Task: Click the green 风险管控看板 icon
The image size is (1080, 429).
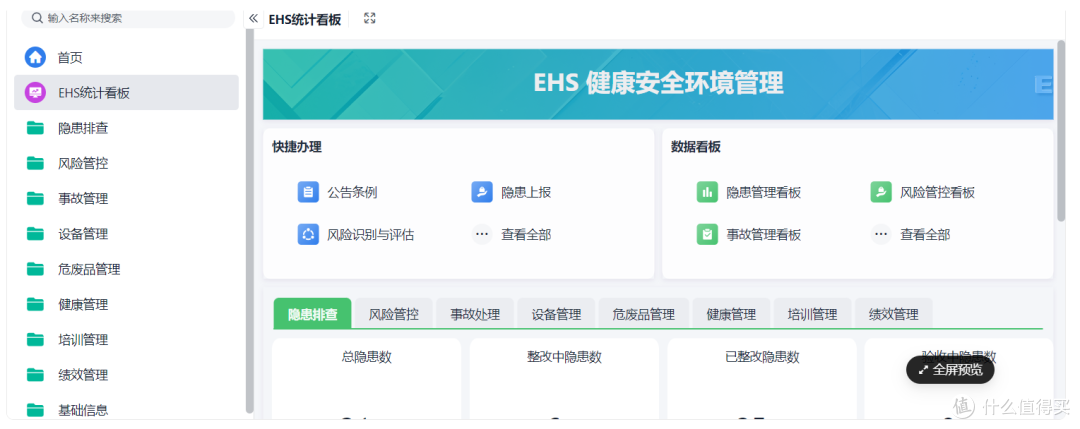Action: pyautogui.click(x=881, y=192)
